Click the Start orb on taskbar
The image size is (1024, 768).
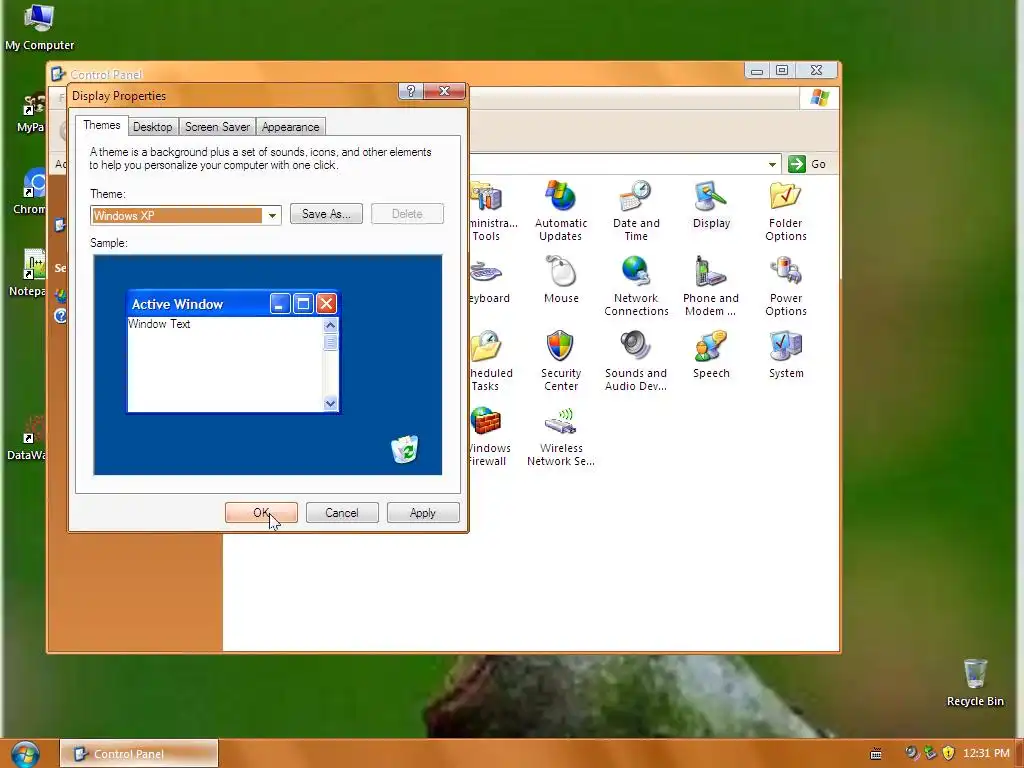click(25, 754)
